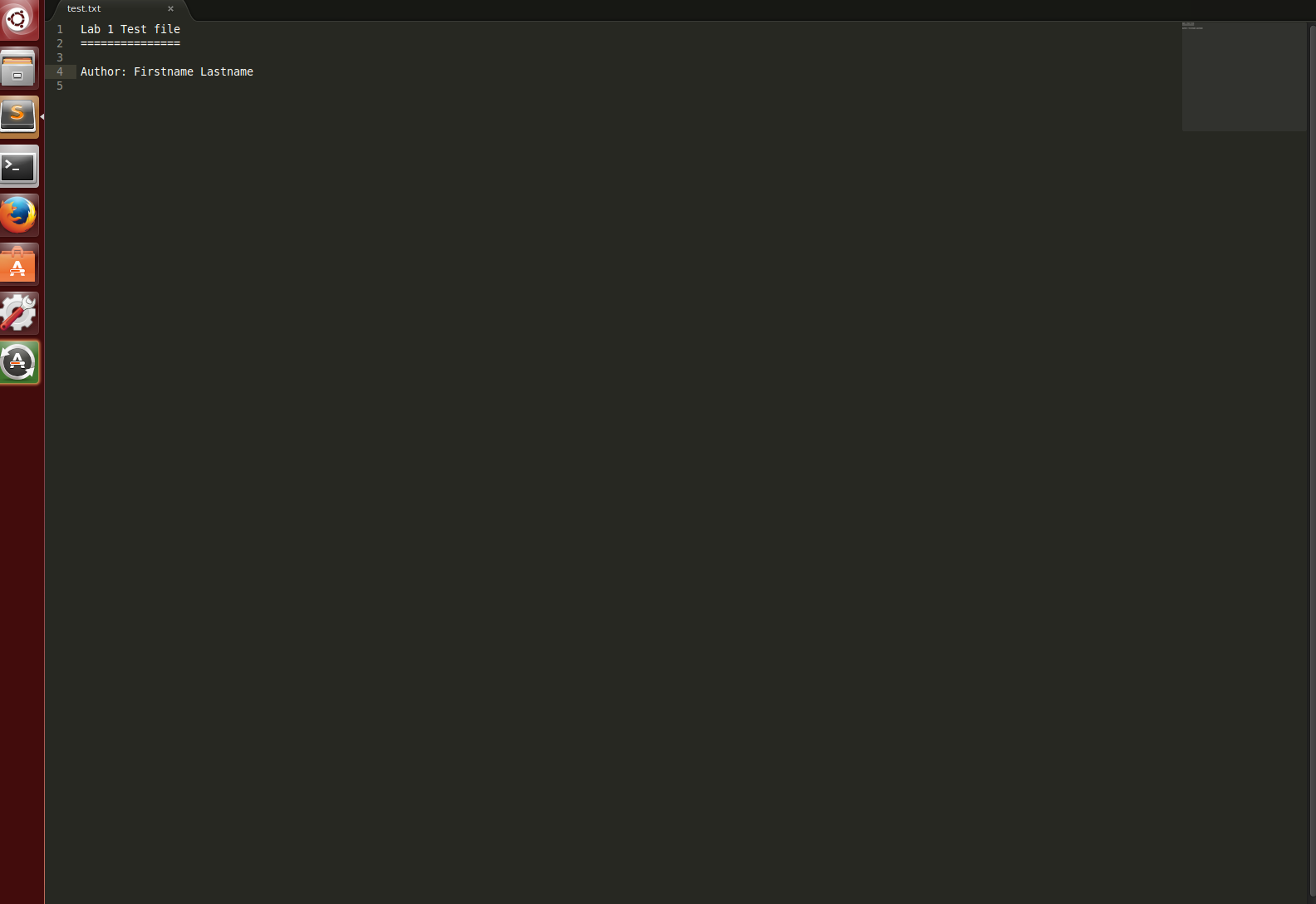
Task: Place cursor in "Lab 1 Test file" line
Action: 130,29
